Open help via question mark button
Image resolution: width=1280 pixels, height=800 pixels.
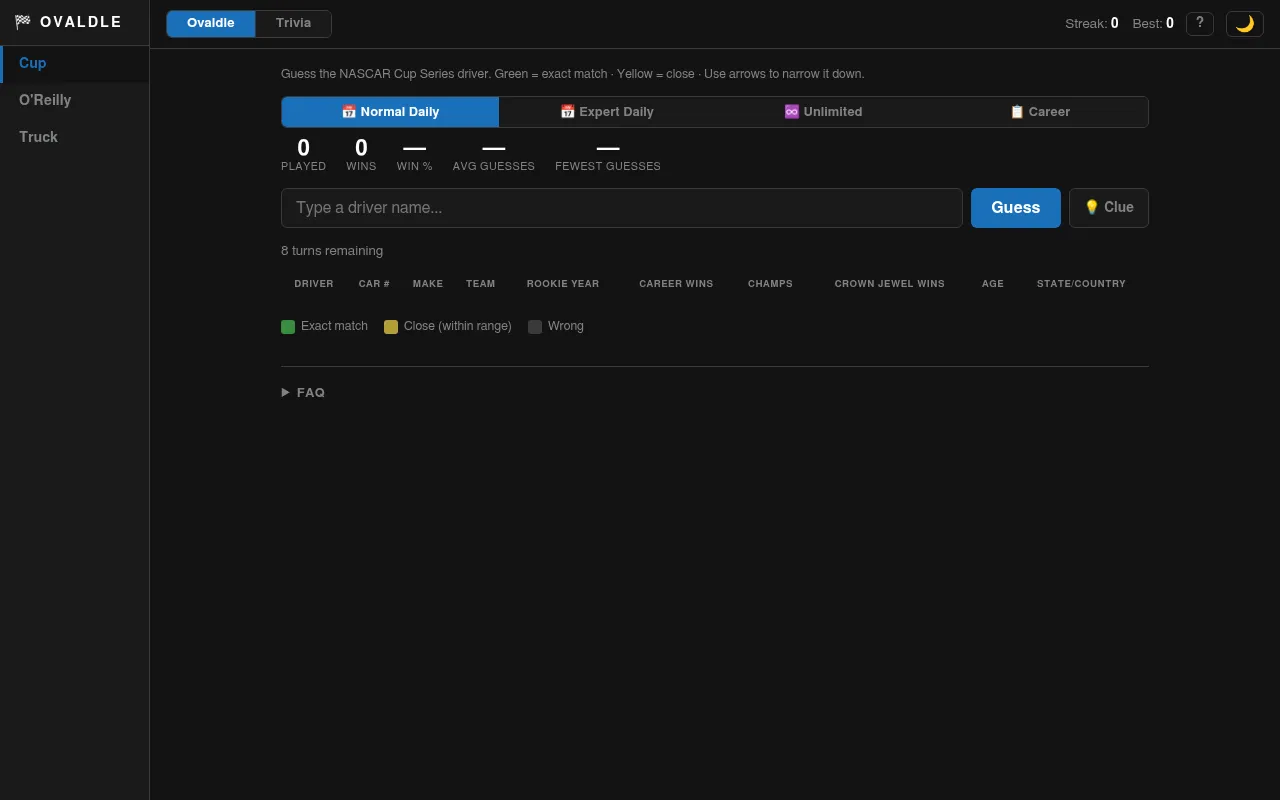[x=1200, y=24]
